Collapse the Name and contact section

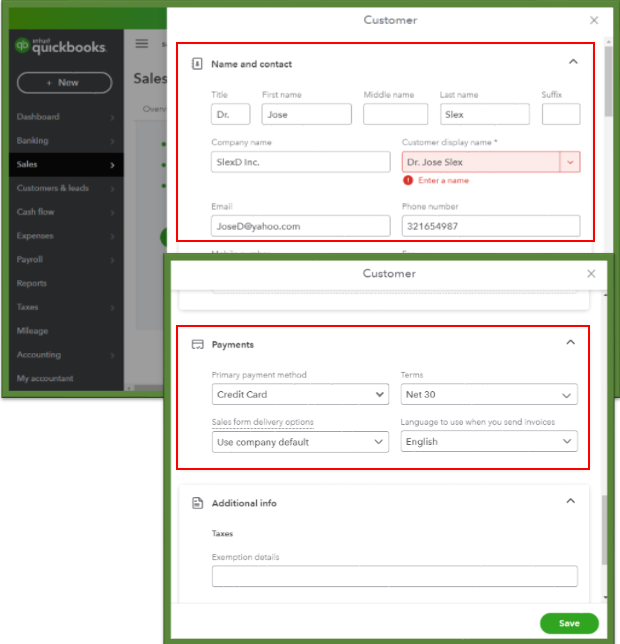click(x=573, y=62)
